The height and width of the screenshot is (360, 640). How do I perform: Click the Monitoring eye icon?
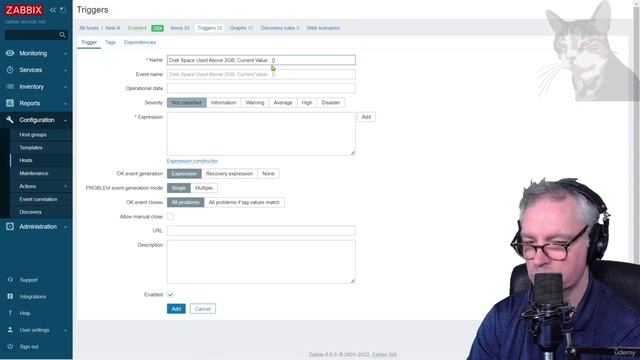(10, 53)
